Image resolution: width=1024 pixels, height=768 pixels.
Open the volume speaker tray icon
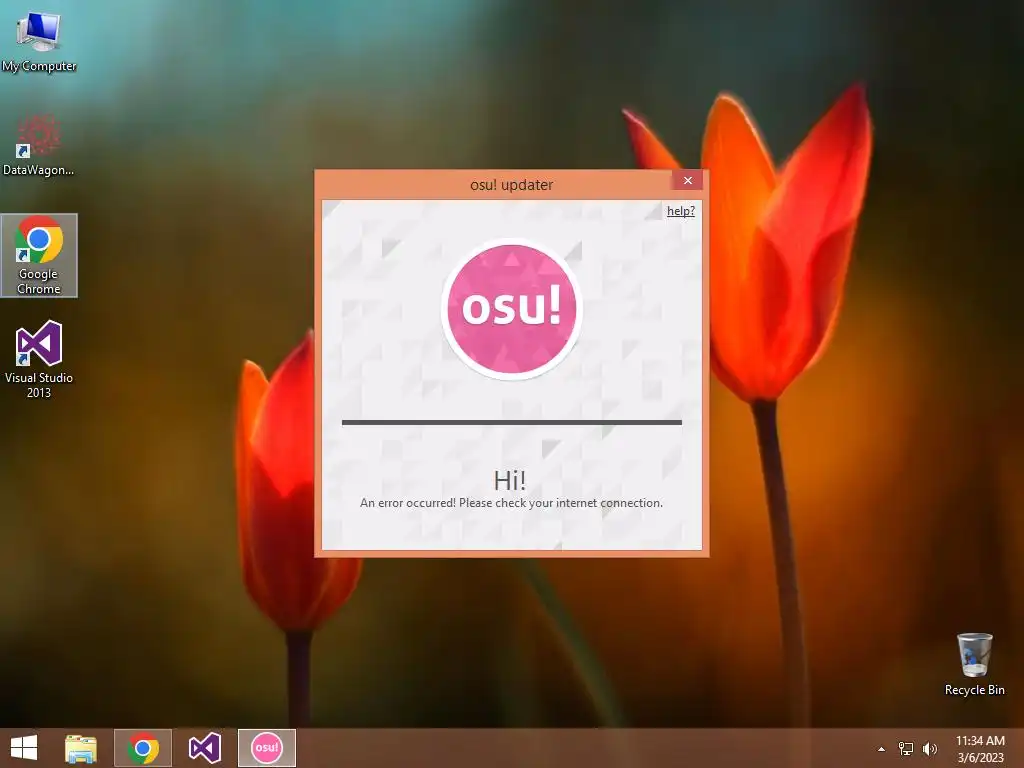click(929, 749)
